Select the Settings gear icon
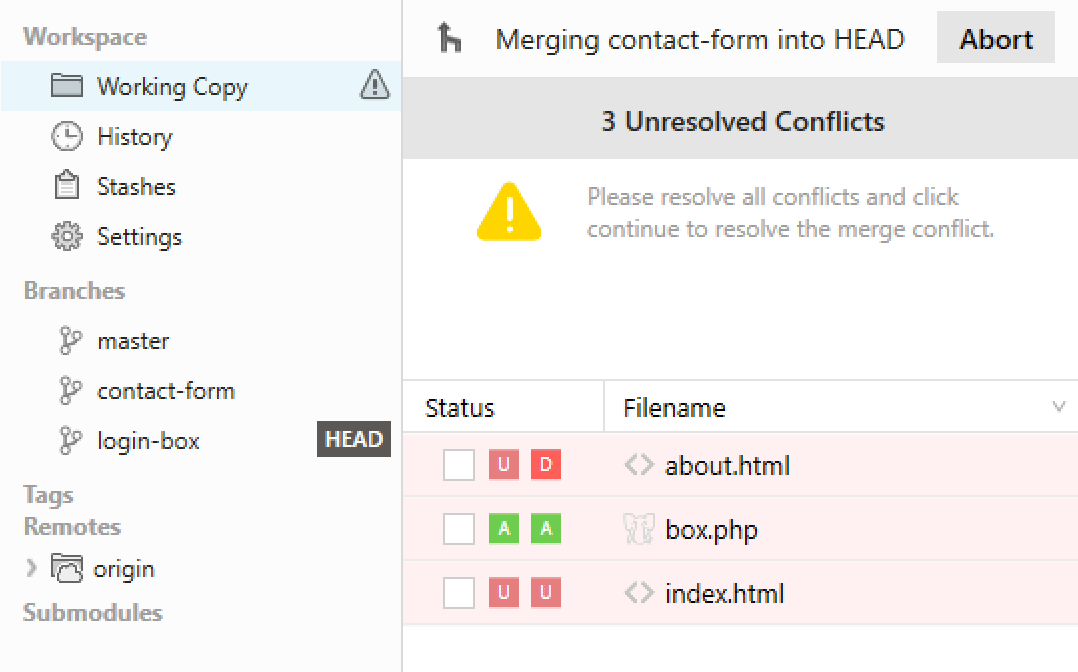 [66, 237]
